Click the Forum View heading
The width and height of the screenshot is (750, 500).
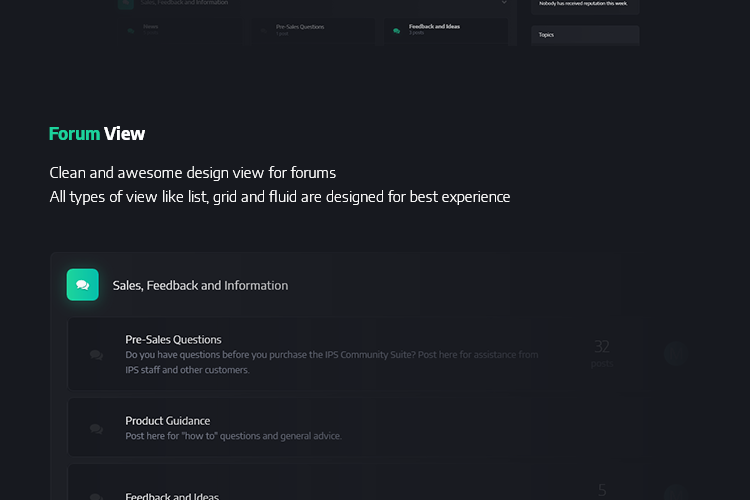97,134
